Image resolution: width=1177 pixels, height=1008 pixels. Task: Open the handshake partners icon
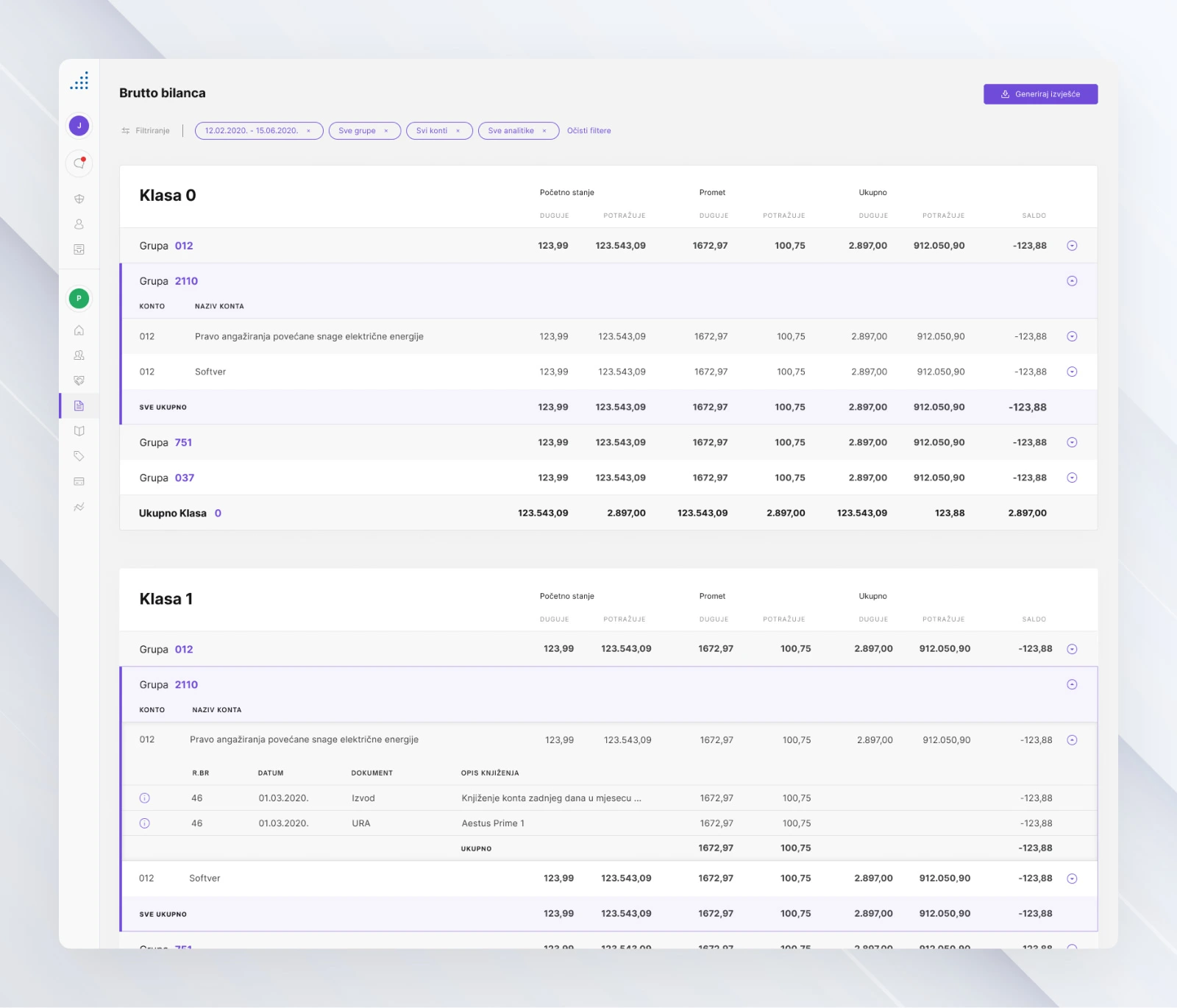[79, 380]
